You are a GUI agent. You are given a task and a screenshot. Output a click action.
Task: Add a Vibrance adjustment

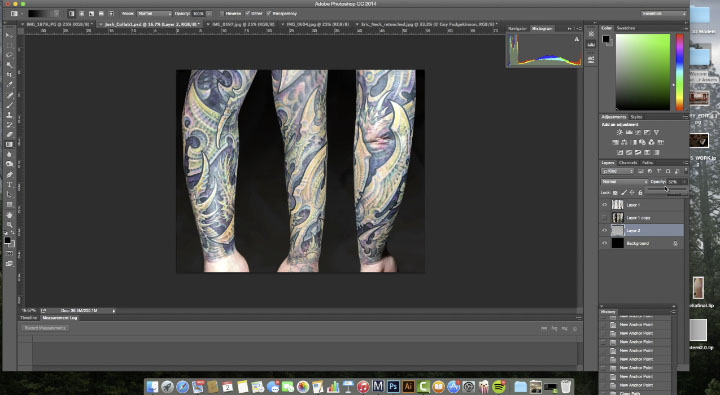pos(656,132)
